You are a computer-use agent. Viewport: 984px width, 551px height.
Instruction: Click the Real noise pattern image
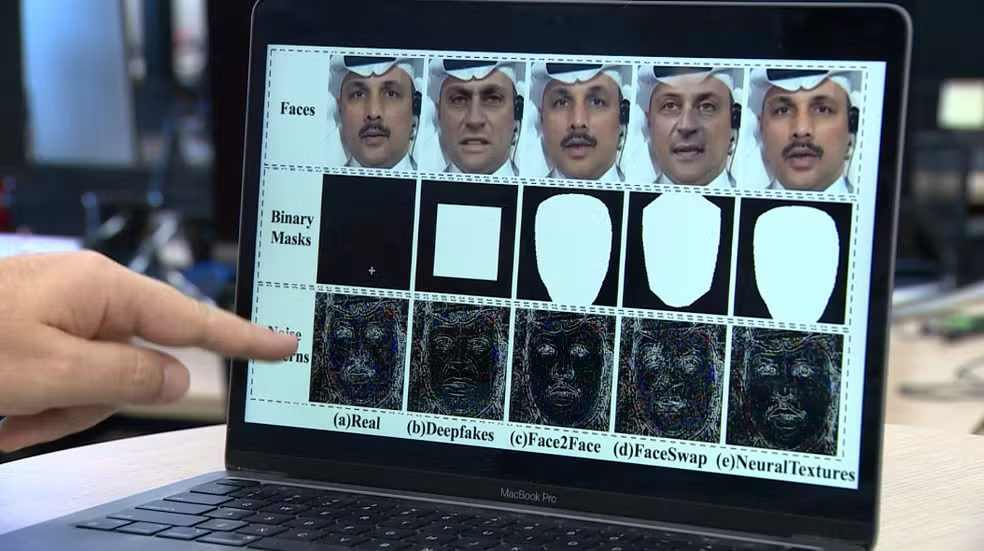pyautogui.click(x=358, y=353)
